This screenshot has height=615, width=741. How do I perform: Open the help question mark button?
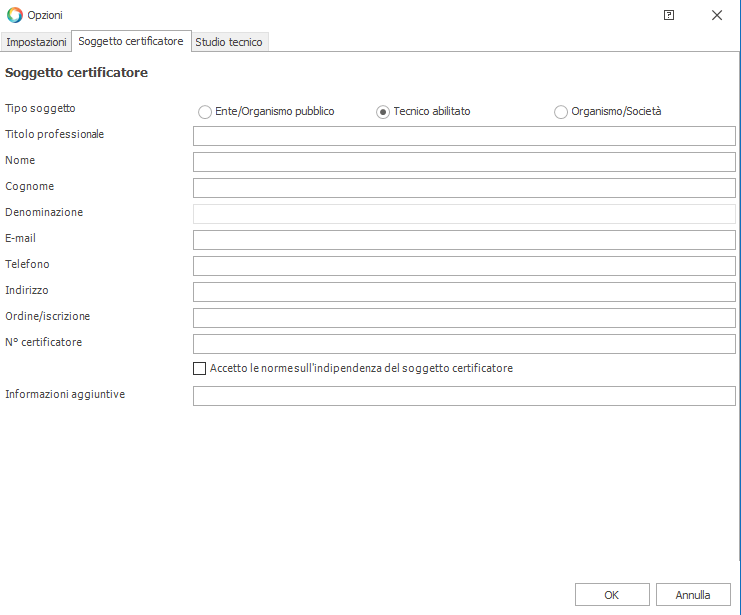click(669, 15)
